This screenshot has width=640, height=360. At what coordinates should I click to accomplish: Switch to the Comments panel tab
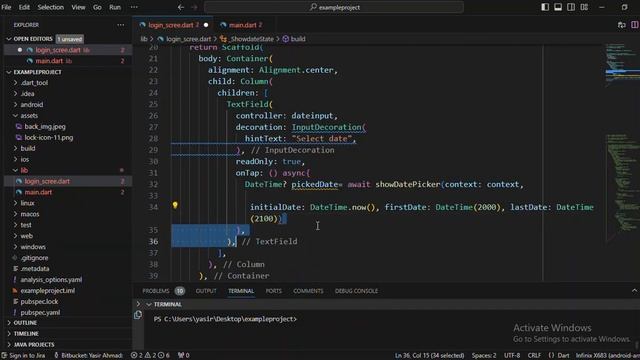[308, 291]
